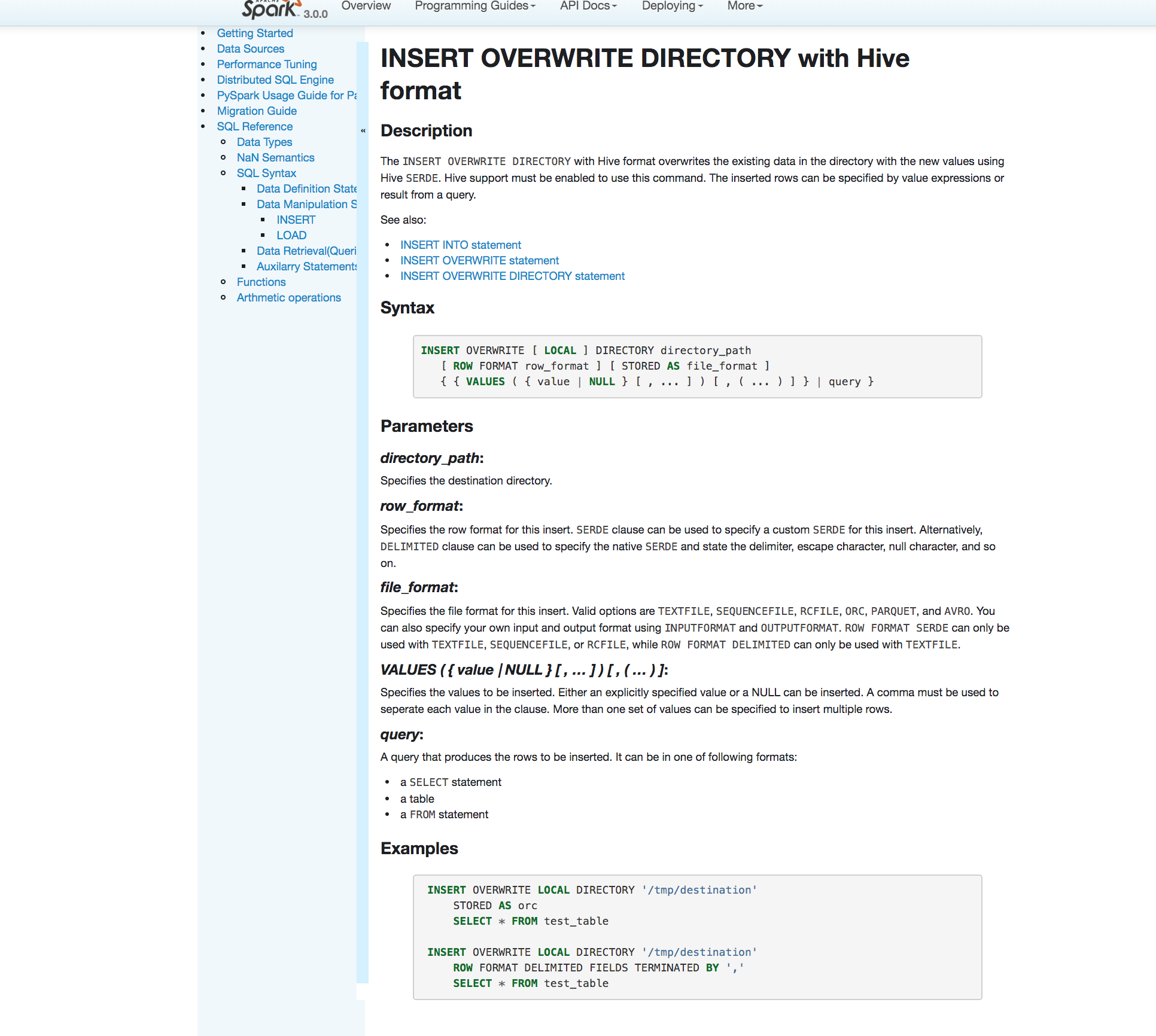Click the Apache Spark logo

[270, 9]
